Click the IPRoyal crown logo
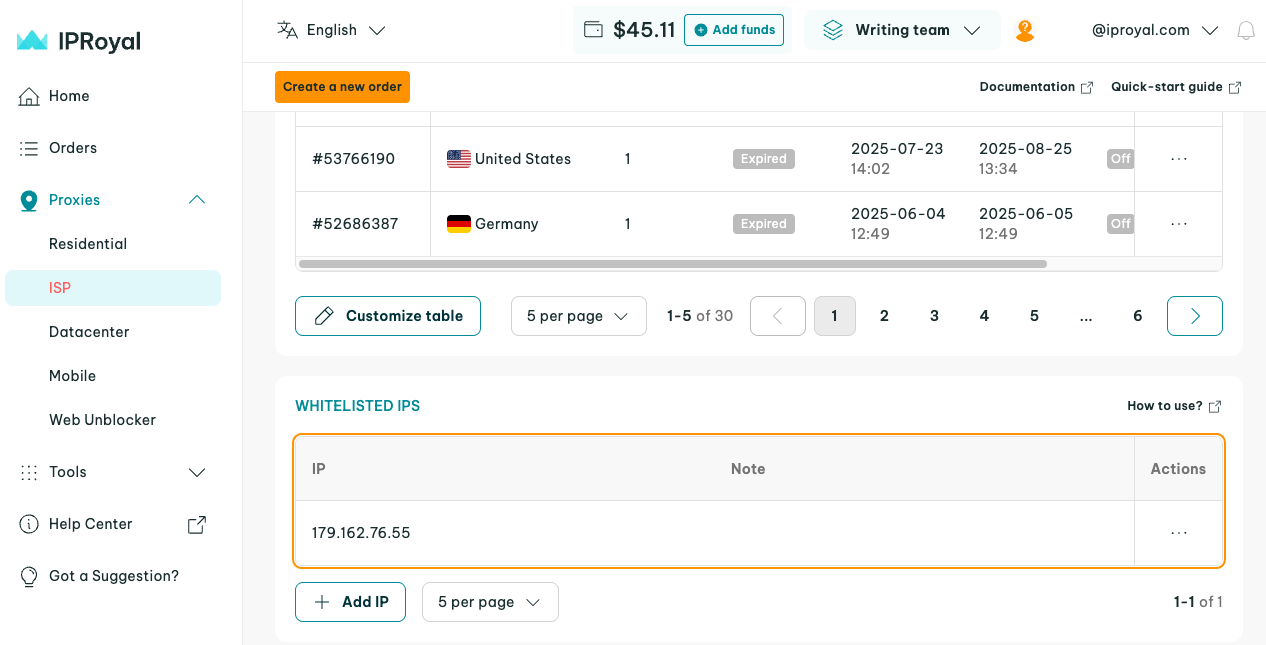Screen dimensions: 1266x645 (x=32, y=41)
